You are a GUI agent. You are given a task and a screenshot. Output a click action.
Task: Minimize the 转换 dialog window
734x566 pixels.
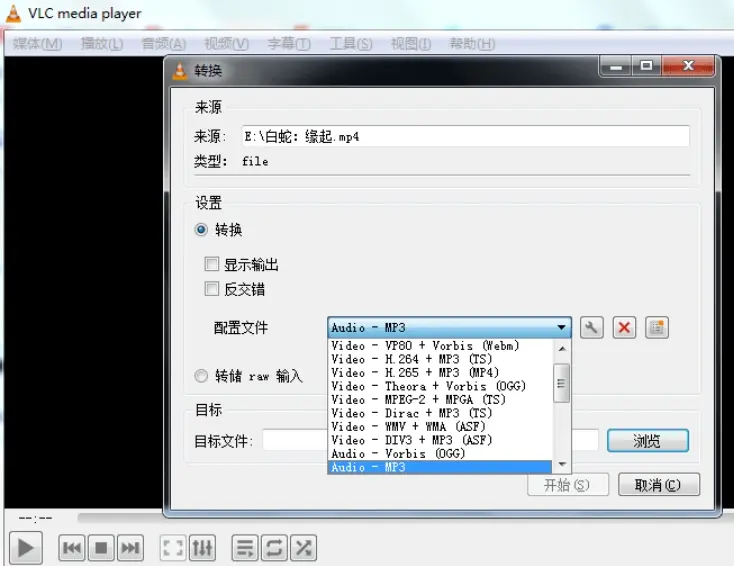click(616, 66)
